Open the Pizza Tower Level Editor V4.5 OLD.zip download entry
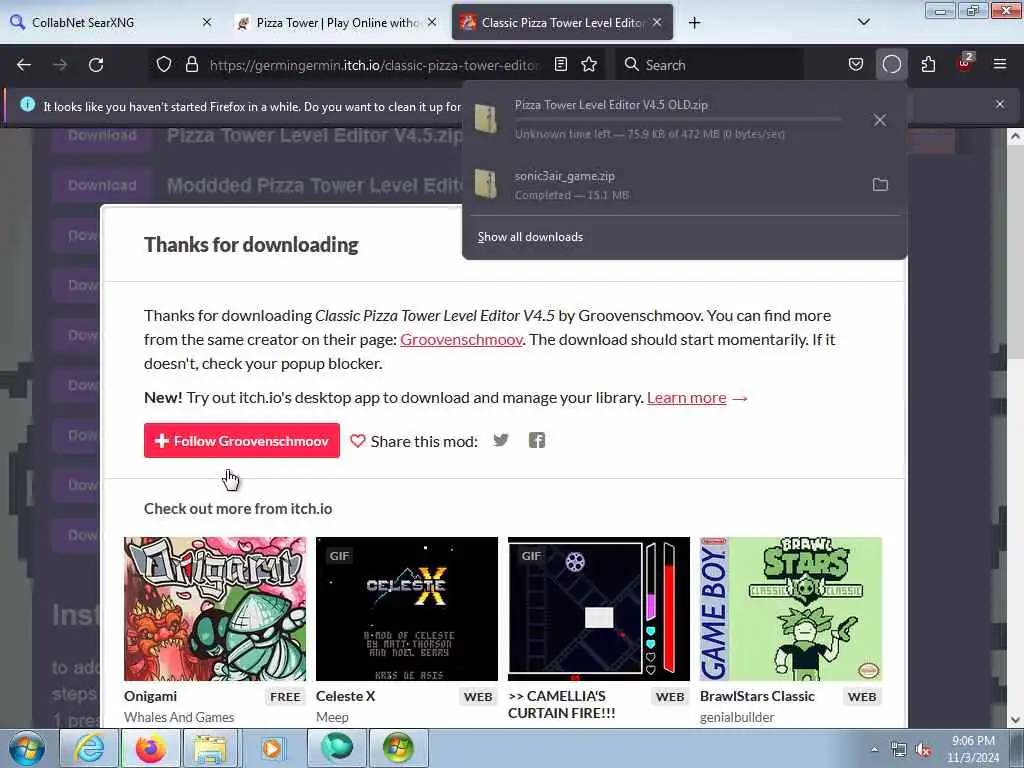The height and width of the screenshot is (768, 1024). [660, 120]
